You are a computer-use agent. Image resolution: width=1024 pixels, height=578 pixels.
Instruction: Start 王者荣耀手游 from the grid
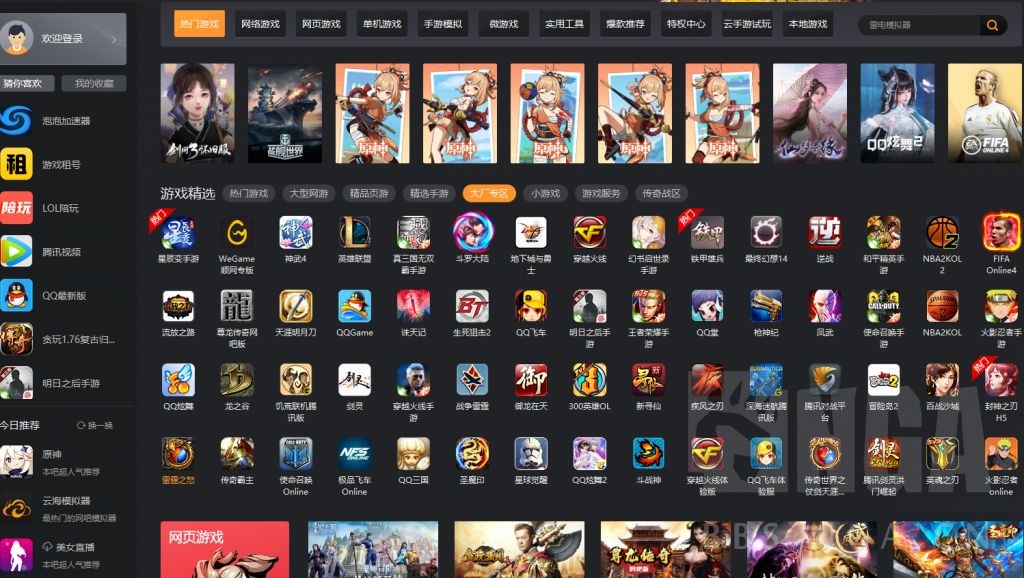(648, 306)
